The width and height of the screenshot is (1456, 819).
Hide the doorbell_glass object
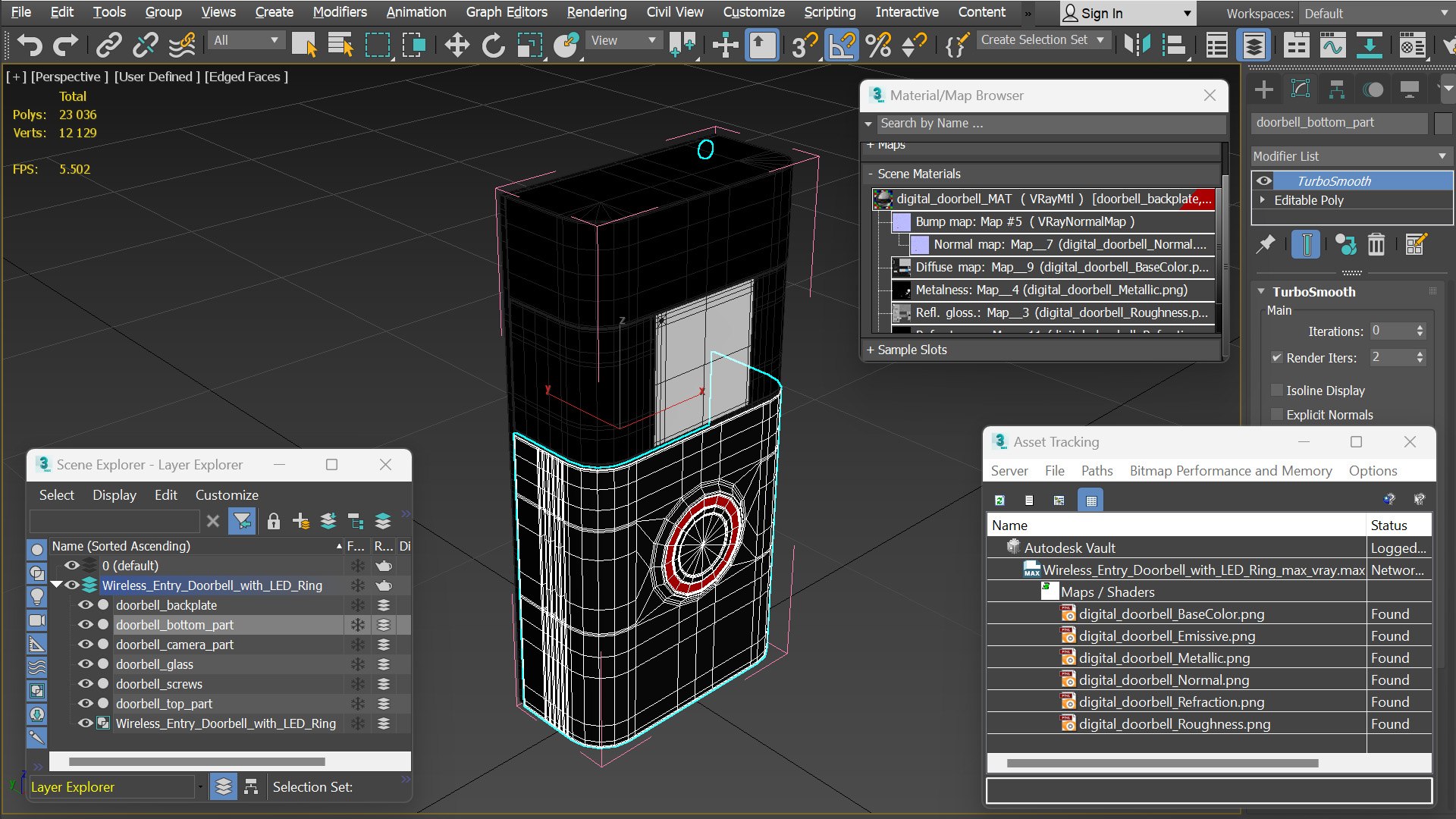click(x=85, y=664)
